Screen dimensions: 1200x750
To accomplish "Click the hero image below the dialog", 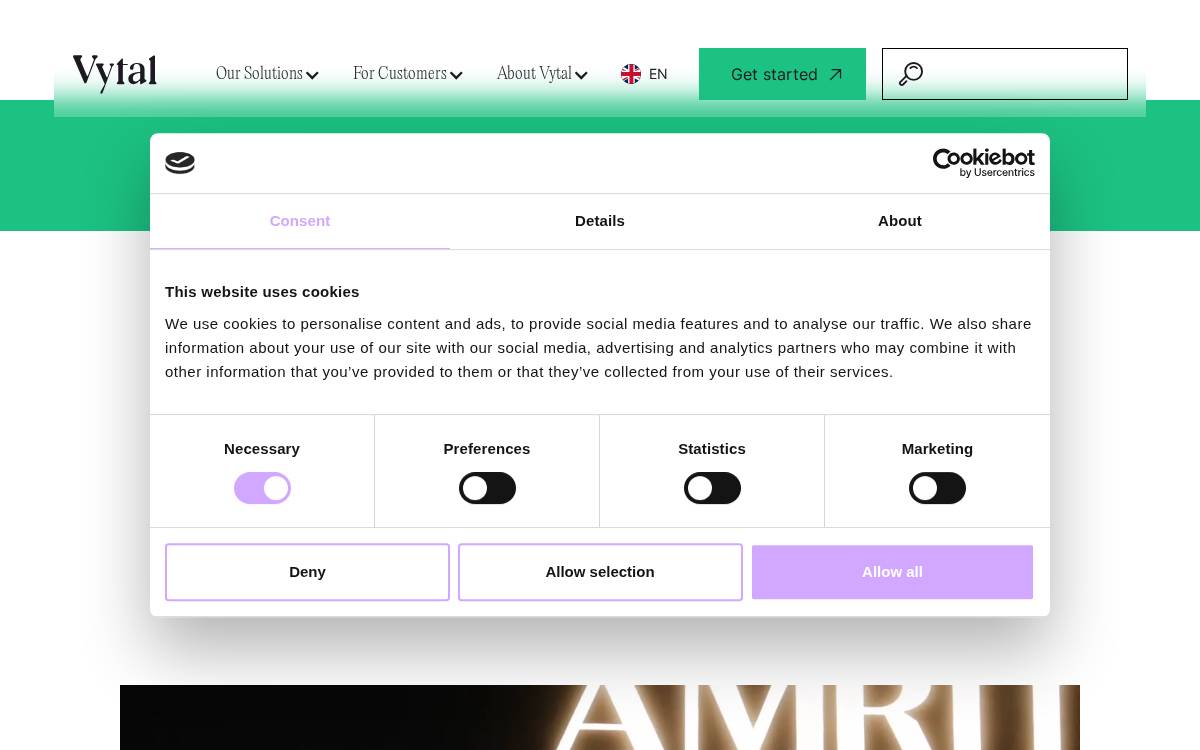I will (600, 717).
